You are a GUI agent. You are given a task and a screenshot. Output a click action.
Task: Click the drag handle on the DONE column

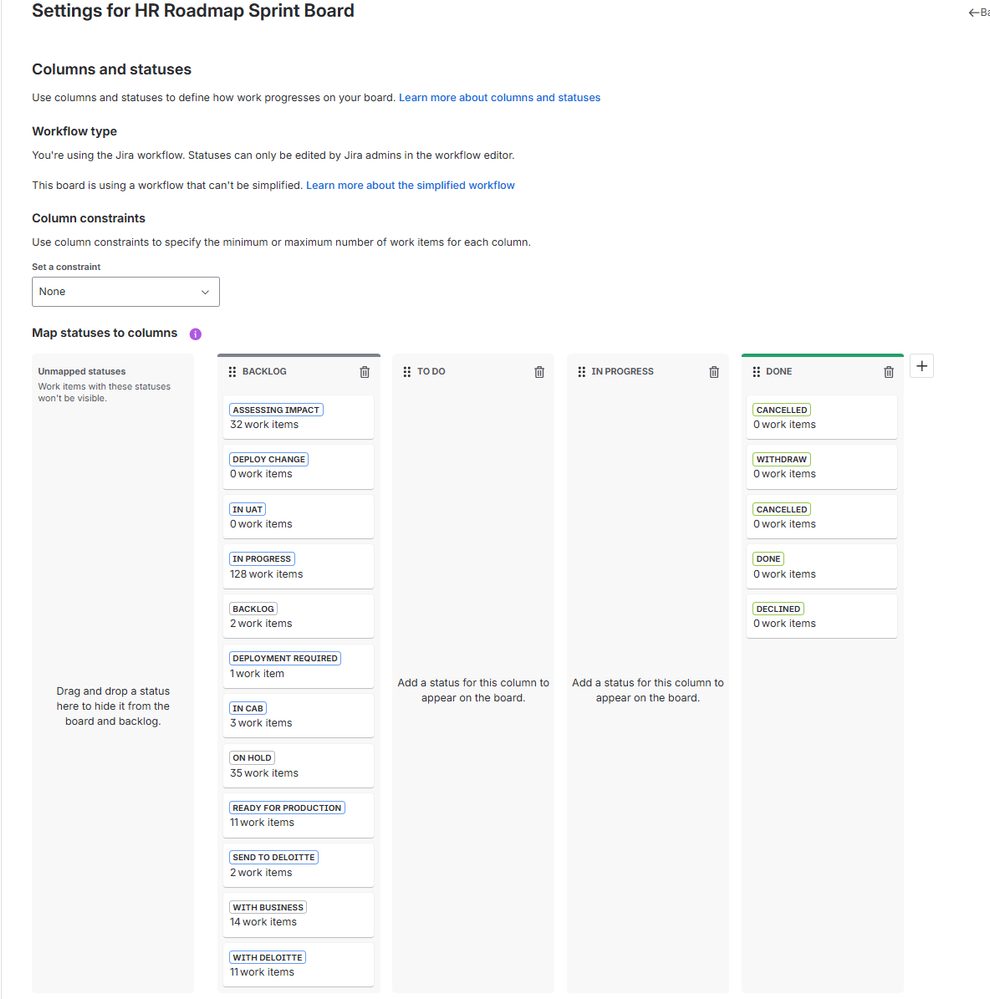pyautogui.click(x=757, y=371)
